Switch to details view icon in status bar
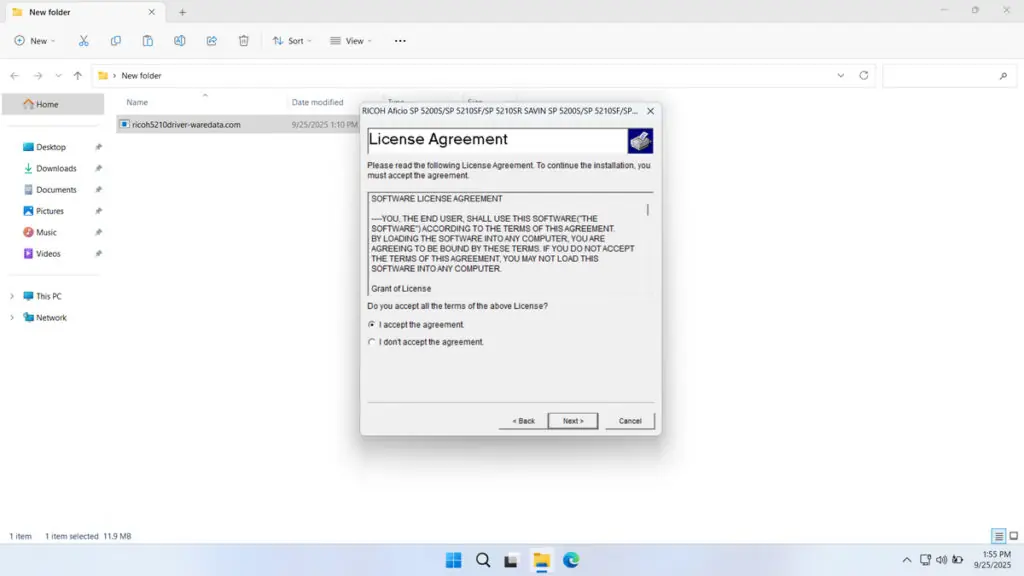Screen dimensions: 1024x576 [x=999, y=536]
